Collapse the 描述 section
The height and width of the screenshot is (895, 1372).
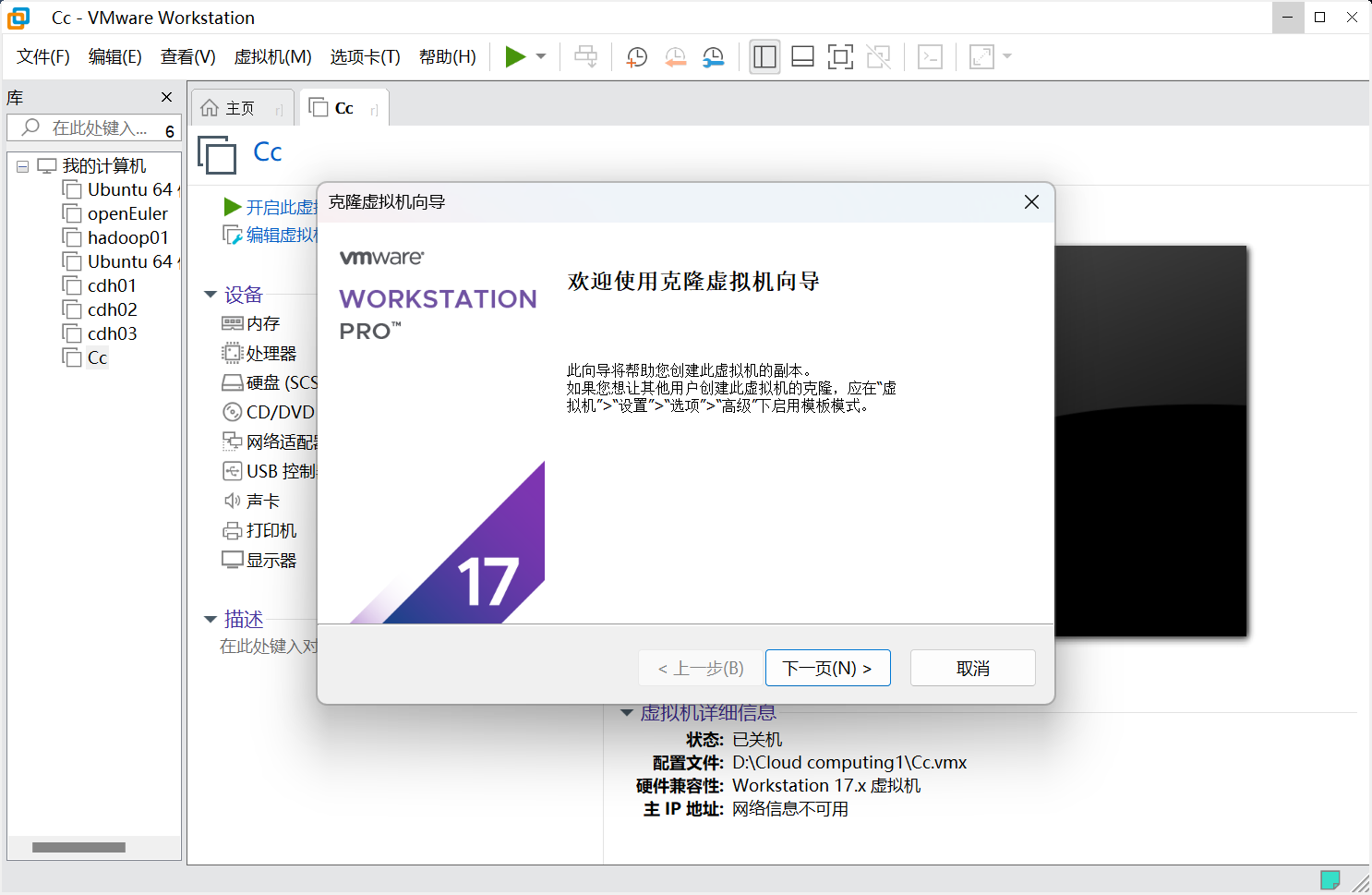[x=211, y=619]
